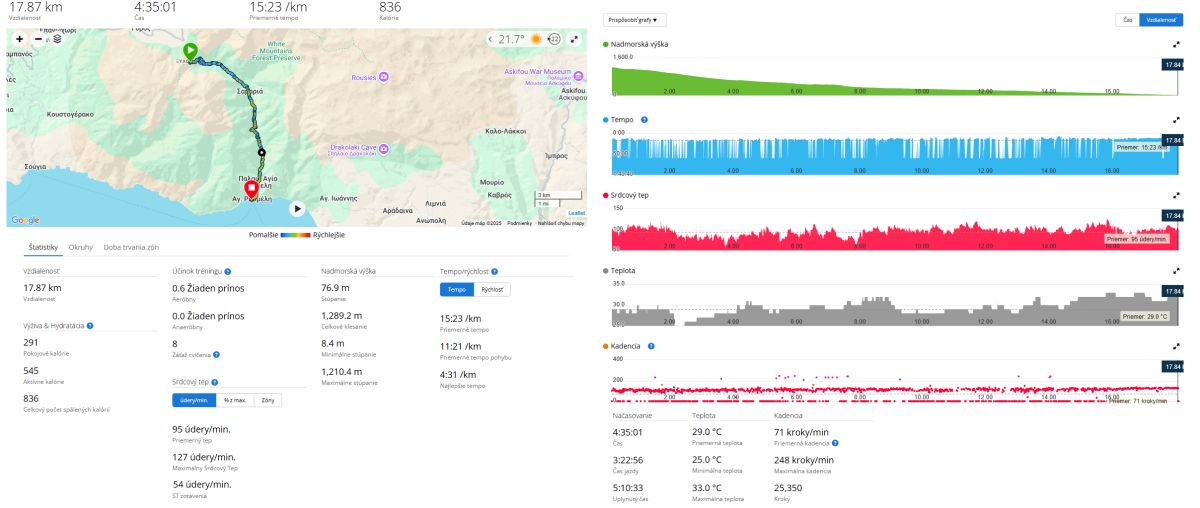Viewport: 1200px width, 508px height.
Task: Open help for Srdcový tep stats
Action: click(213, 381)
